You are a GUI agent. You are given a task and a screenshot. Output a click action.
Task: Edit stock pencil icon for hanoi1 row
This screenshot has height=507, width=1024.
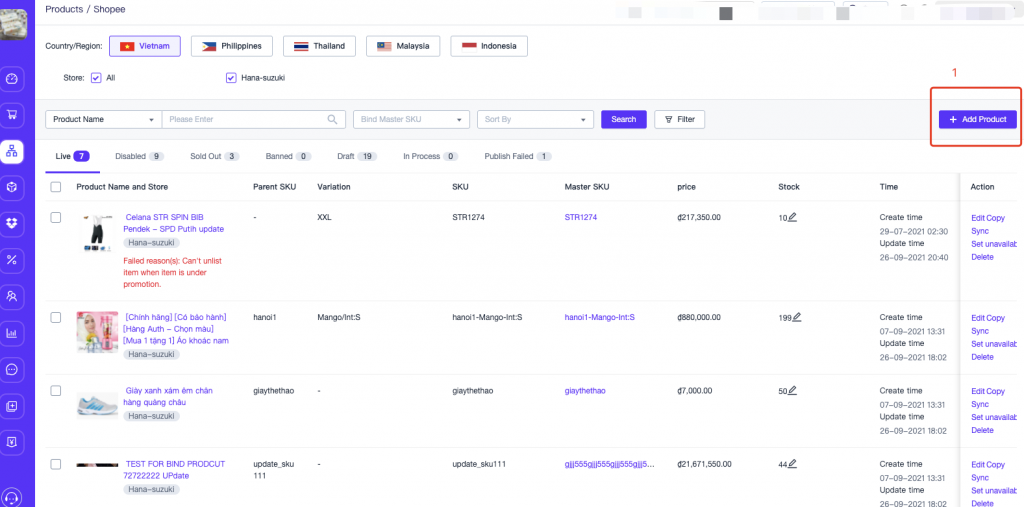796,318
